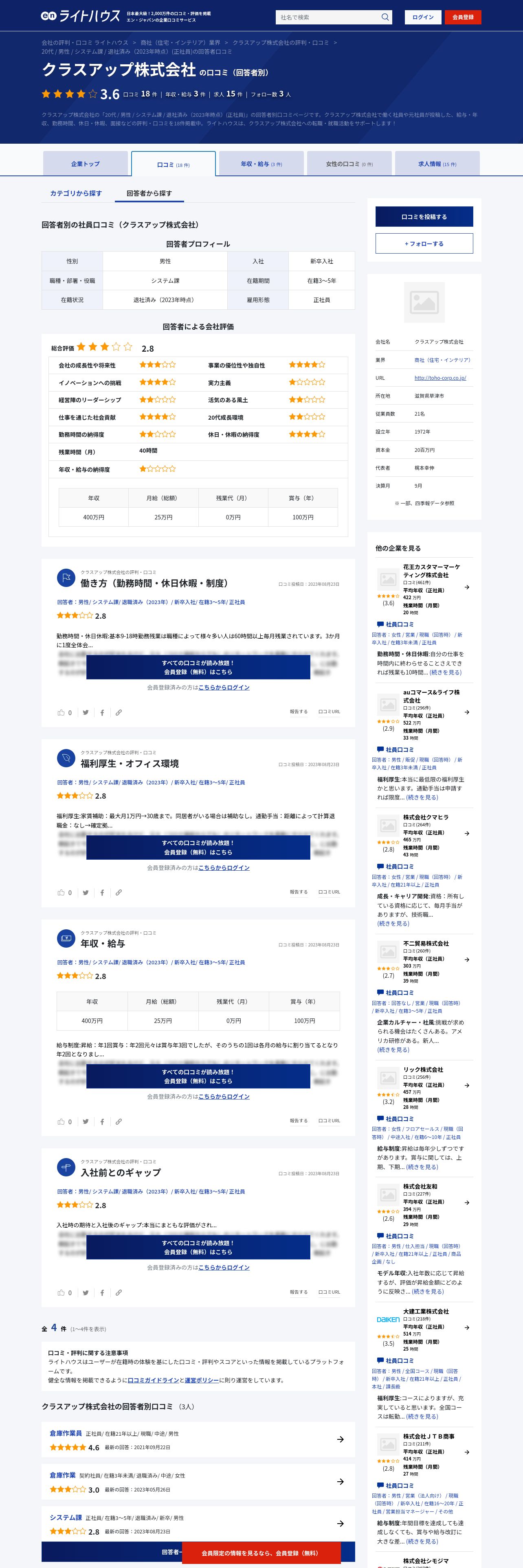Click the search magnifier icon in header
This screenshot has width=523, height=1568.
385,17
